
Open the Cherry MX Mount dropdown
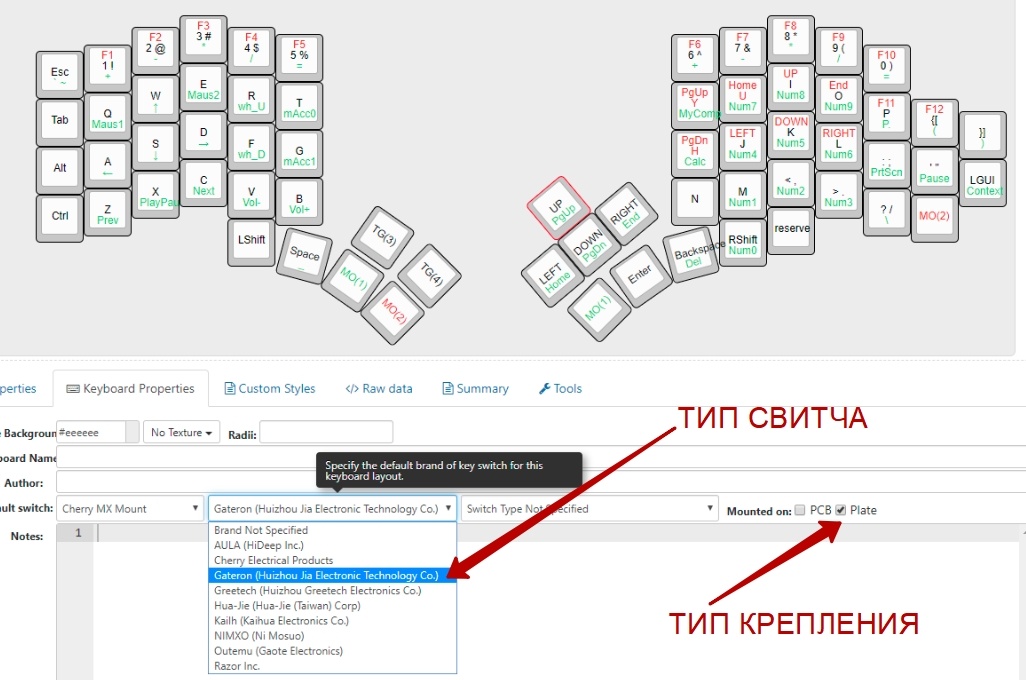(130, 509)
